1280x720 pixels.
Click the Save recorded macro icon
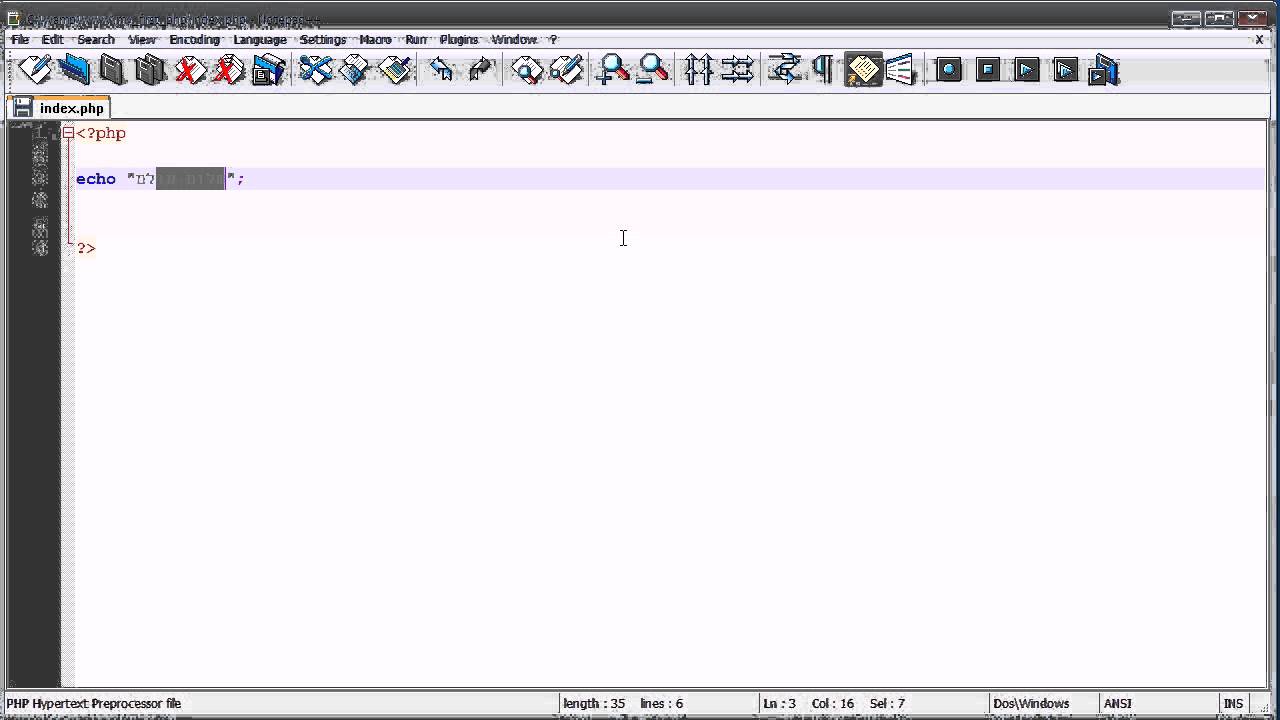click(x=1103, y=70)
